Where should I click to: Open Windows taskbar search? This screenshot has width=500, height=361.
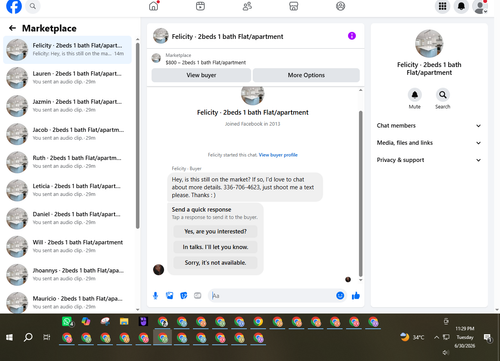(x=28, y=337)
